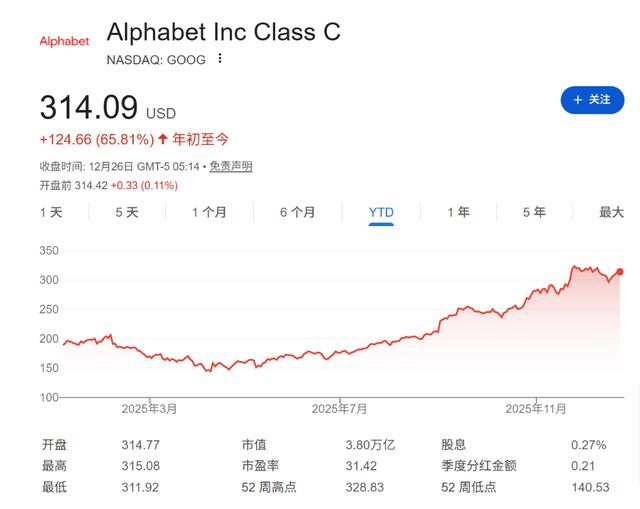Viewport: 640px width, 509px height.
Task: Click the red upward gain arrow
Action: tap(163, 139)
